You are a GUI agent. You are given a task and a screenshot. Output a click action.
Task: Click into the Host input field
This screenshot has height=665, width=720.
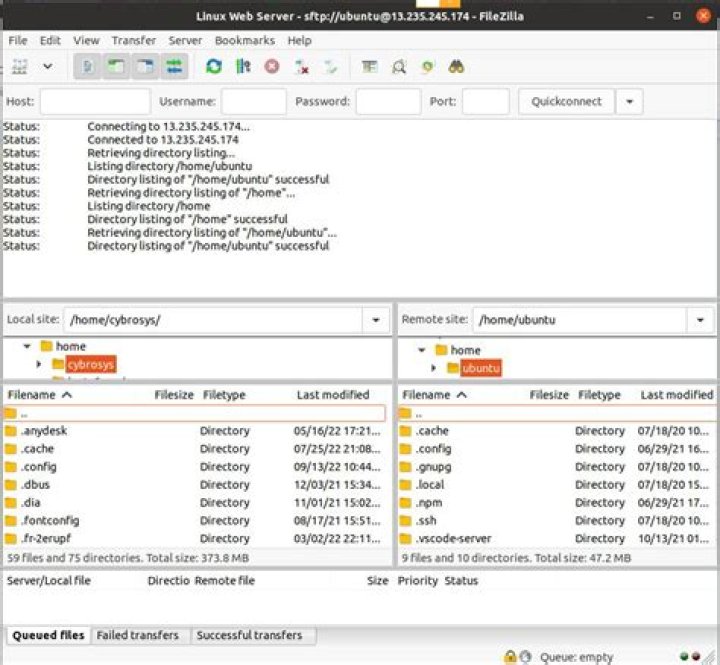tap(94, 101)
